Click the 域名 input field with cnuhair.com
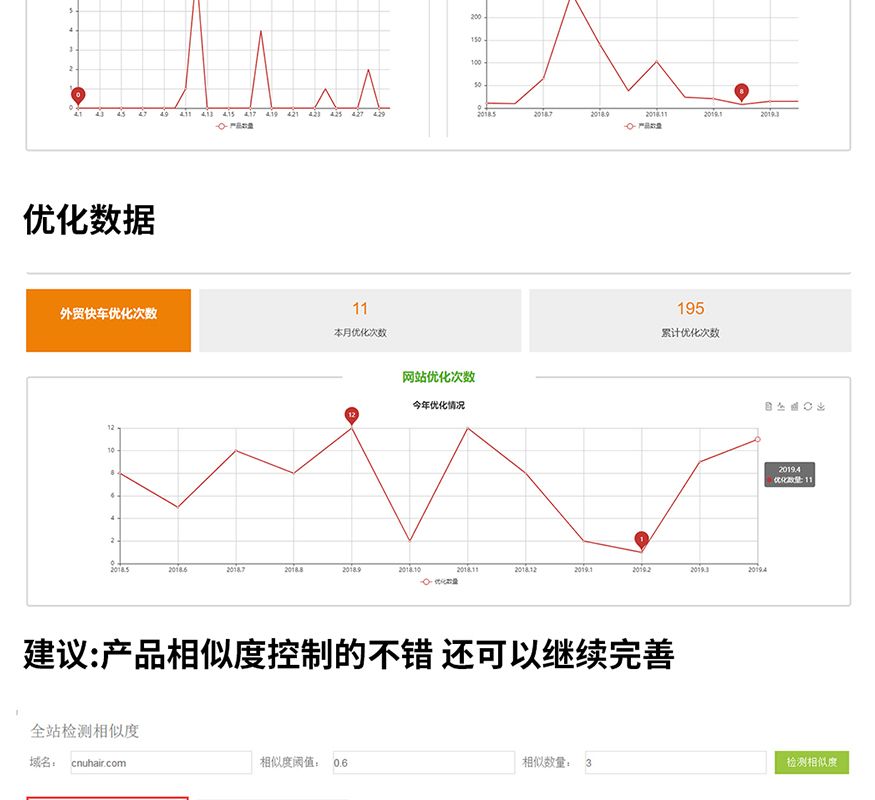This screenshot has width=875, height=800. [160, 763]
